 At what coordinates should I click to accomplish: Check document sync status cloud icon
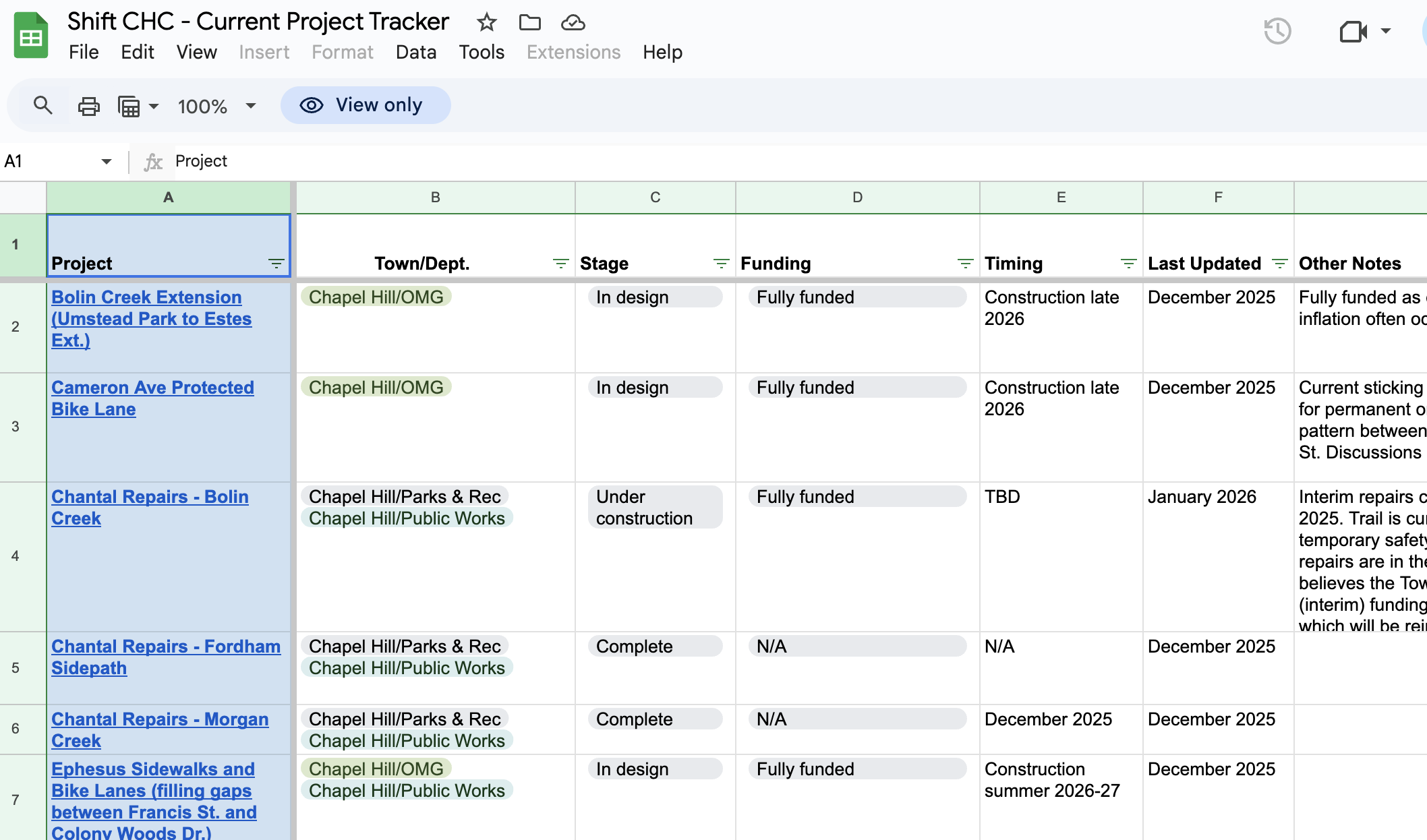pyautogui.click(x=572, y=22)
